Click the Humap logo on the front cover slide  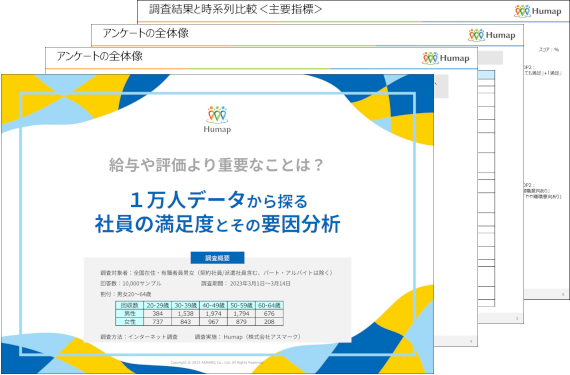[x=217, y=120]
